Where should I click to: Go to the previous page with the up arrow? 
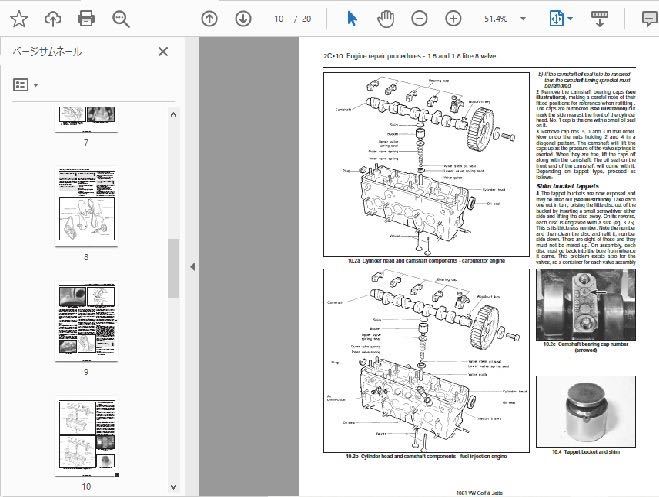209,19
